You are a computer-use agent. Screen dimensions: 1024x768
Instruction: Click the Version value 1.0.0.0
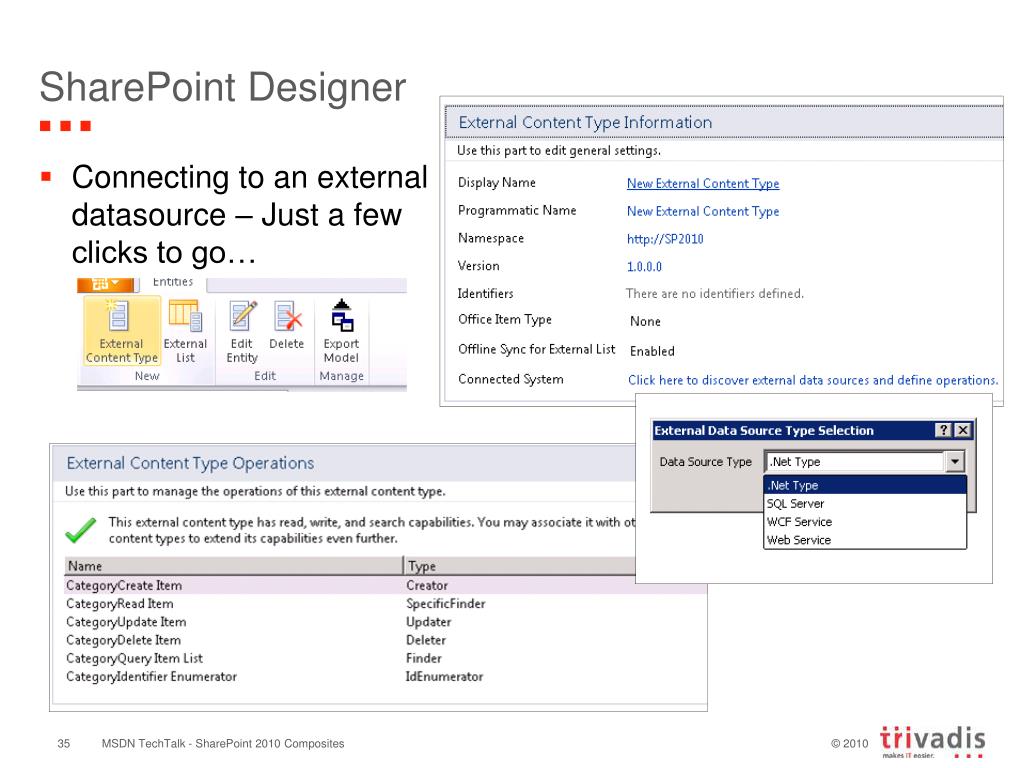tap(644, 266)
